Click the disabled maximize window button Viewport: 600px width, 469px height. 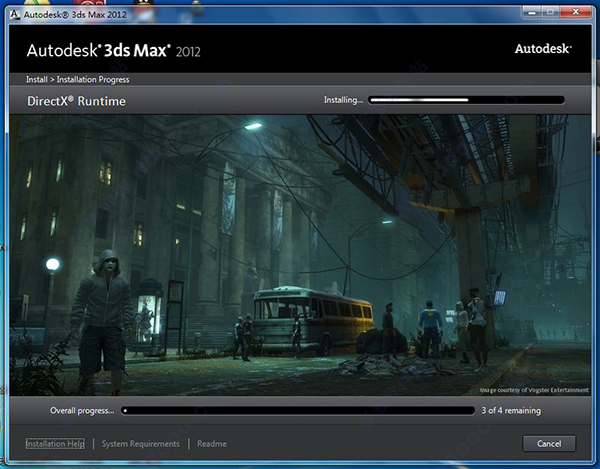pyautogui.click(x=551, y=12)
